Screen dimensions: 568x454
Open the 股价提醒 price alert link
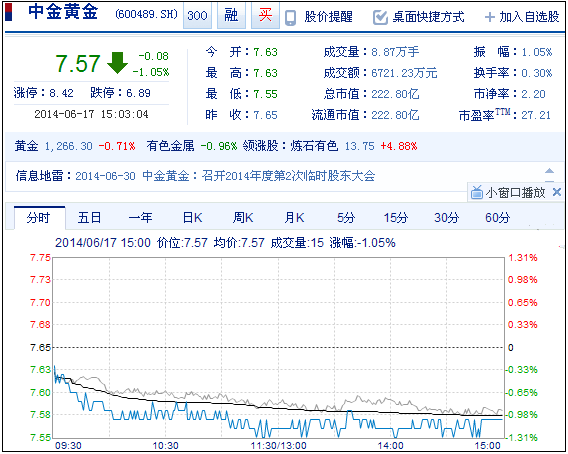(x=328, y=17)
